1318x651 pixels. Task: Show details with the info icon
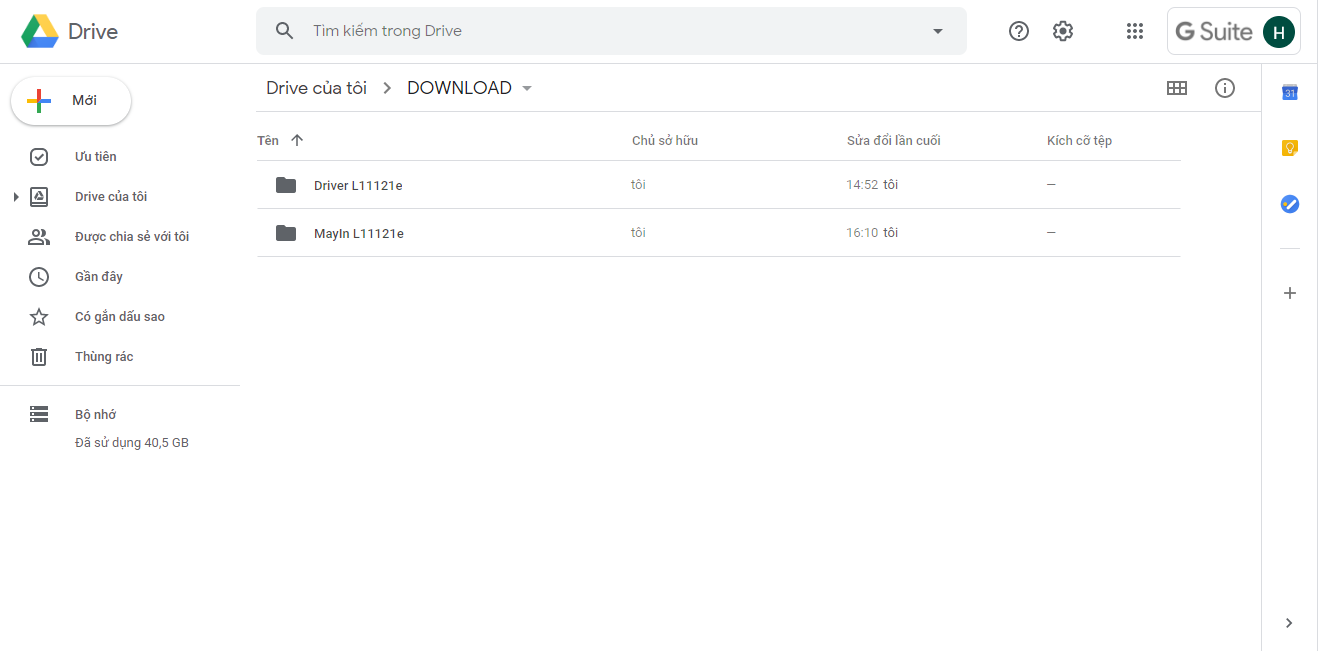(1224, 88)
